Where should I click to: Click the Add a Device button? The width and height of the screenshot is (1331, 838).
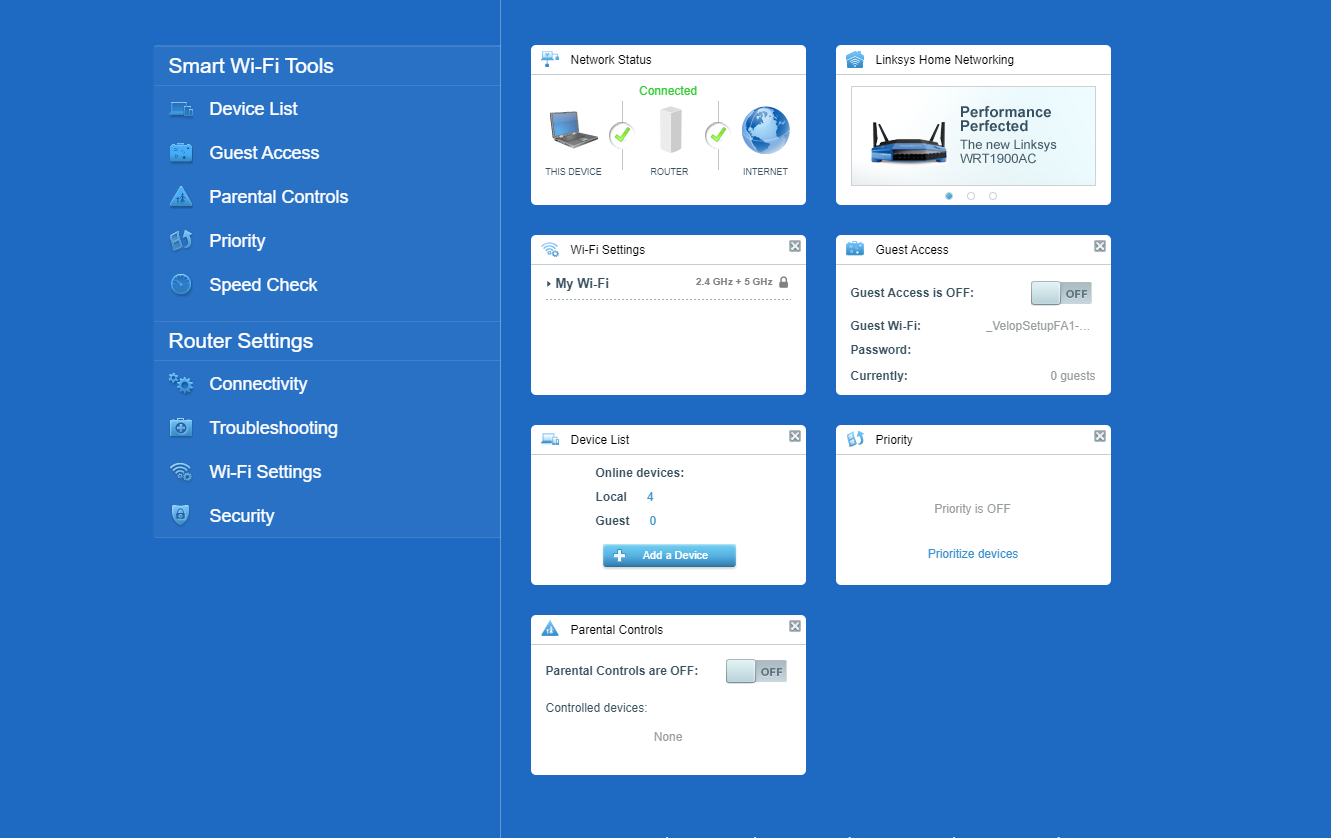point(669,555)
